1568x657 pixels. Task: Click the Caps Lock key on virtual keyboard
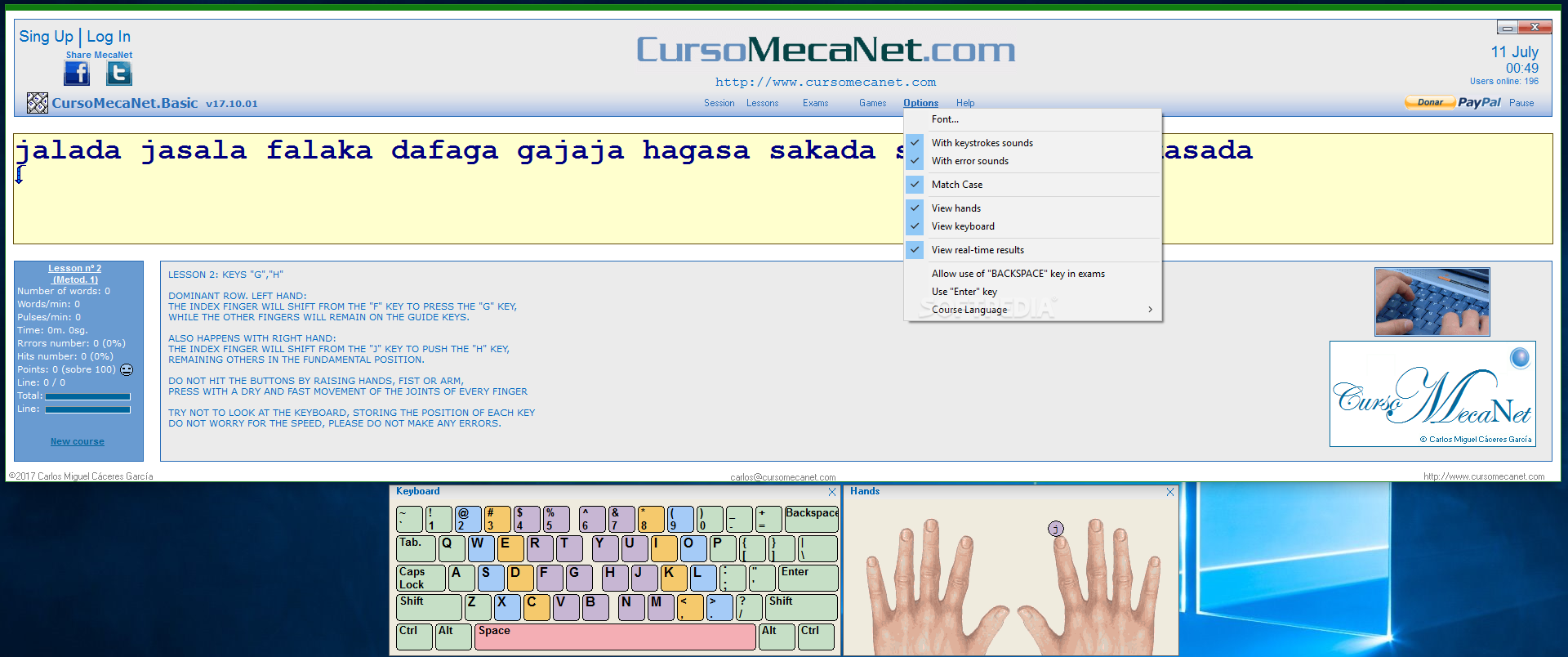pyautogui.click(x=421, y=578)
